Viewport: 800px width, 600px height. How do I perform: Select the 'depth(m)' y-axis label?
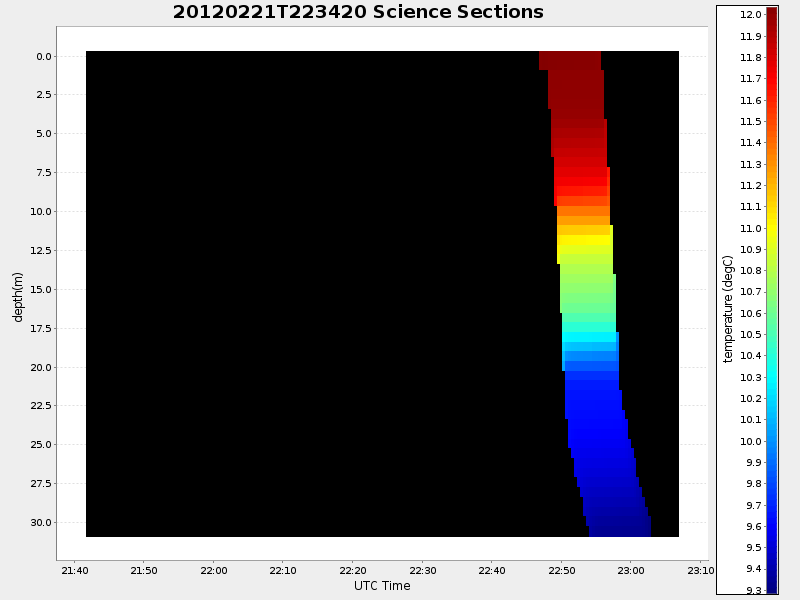coord(18,296)
